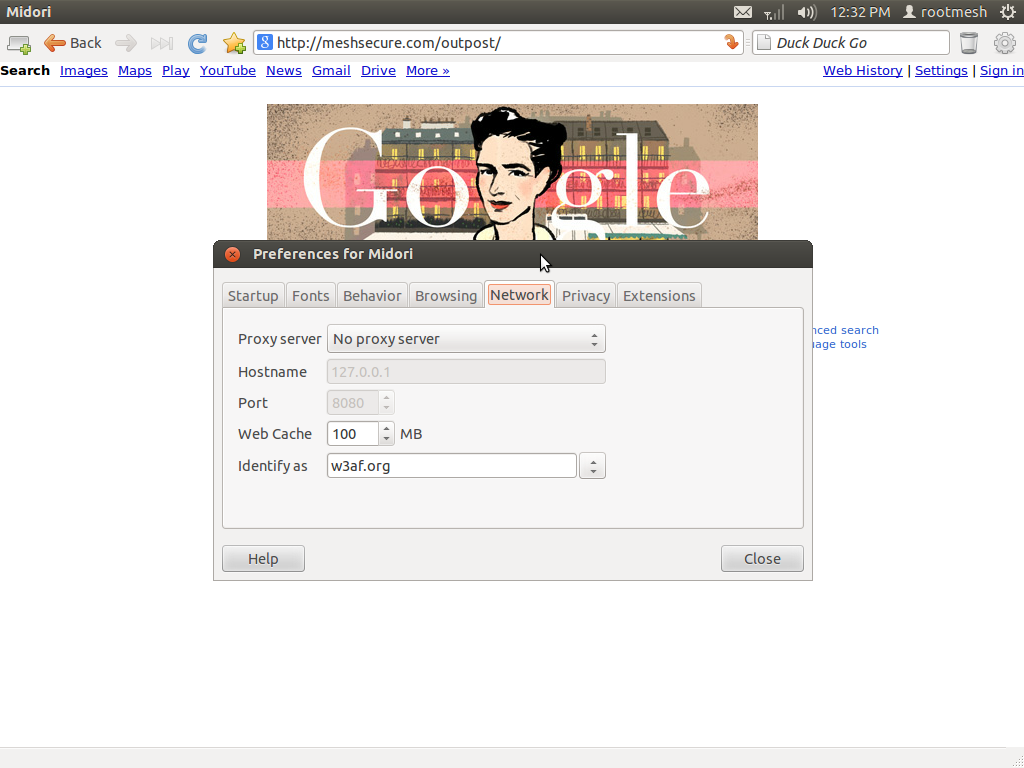Open the network signal indicator
This screenshot has height=768, width=1024.
(x=774, y=12)
